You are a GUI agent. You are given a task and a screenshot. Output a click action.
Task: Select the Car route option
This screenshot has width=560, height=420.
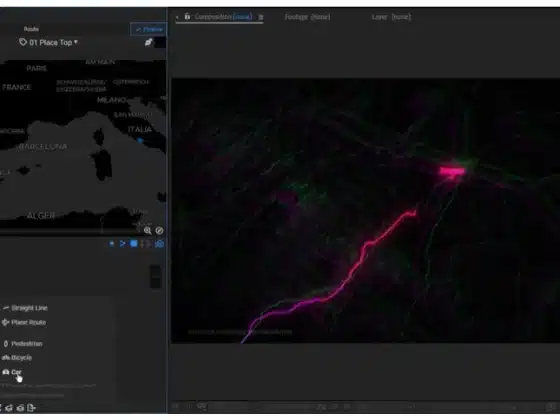coord(12,372)
